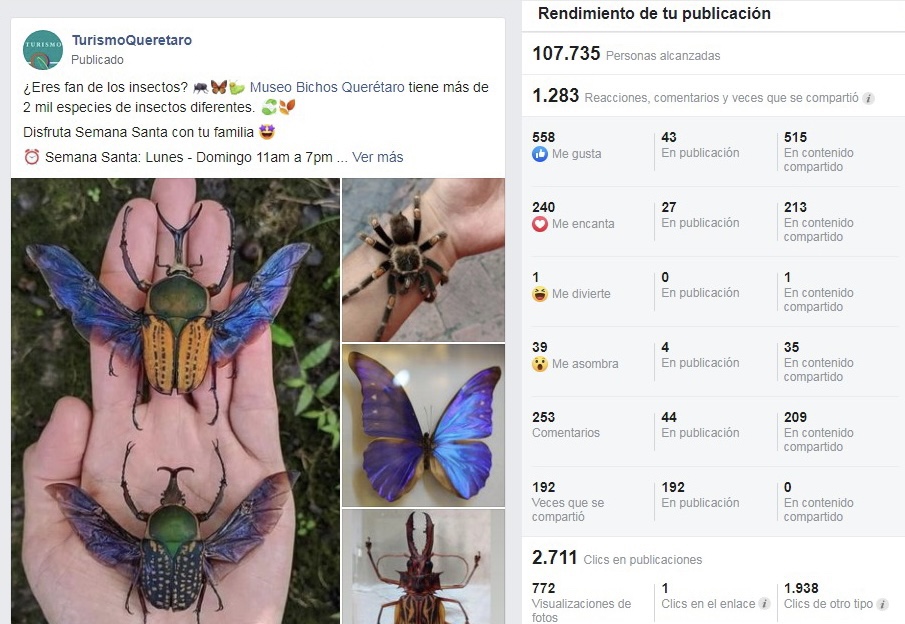905x624 pixels.
Task: Click the 2.711 Clics en publicaciones total
Action: (x=554, y=558)
